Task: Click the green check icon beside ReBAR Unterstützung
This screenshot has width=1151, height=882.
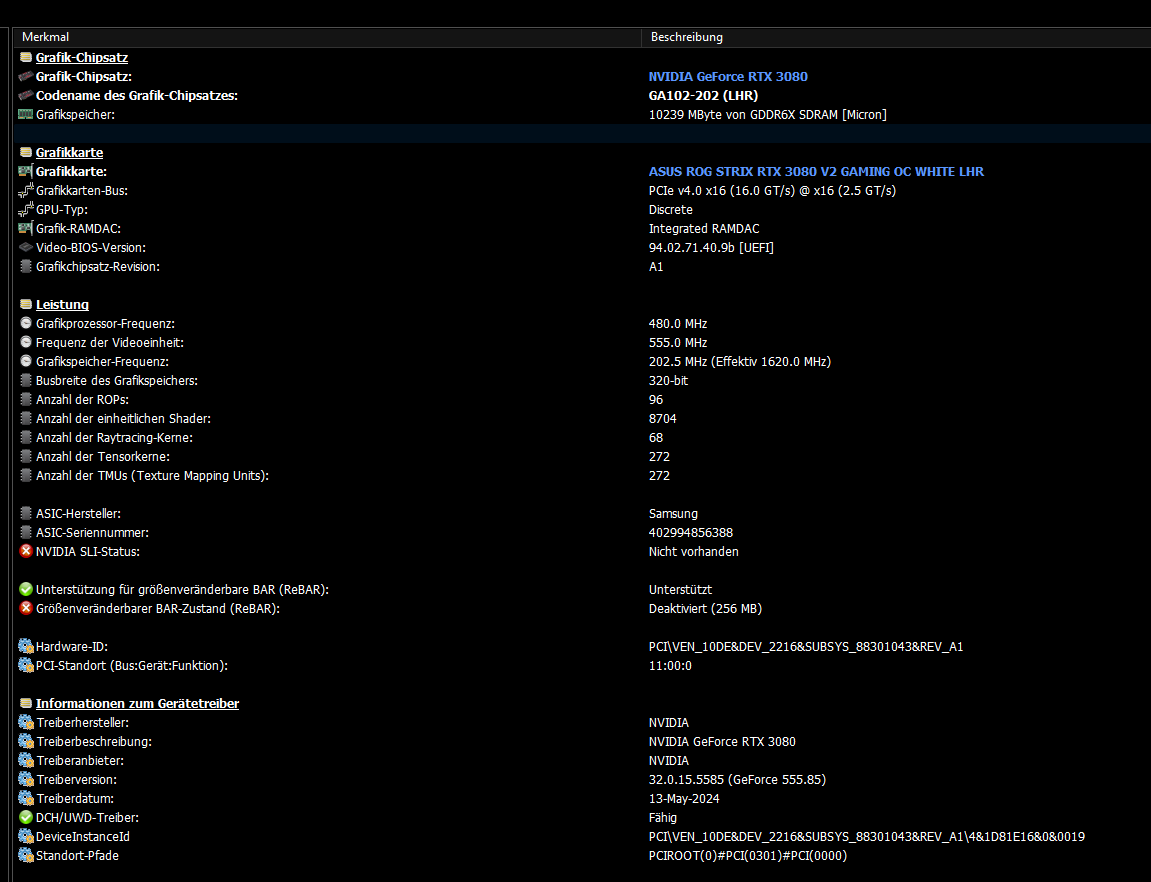Action: click(x=26, y=589)
